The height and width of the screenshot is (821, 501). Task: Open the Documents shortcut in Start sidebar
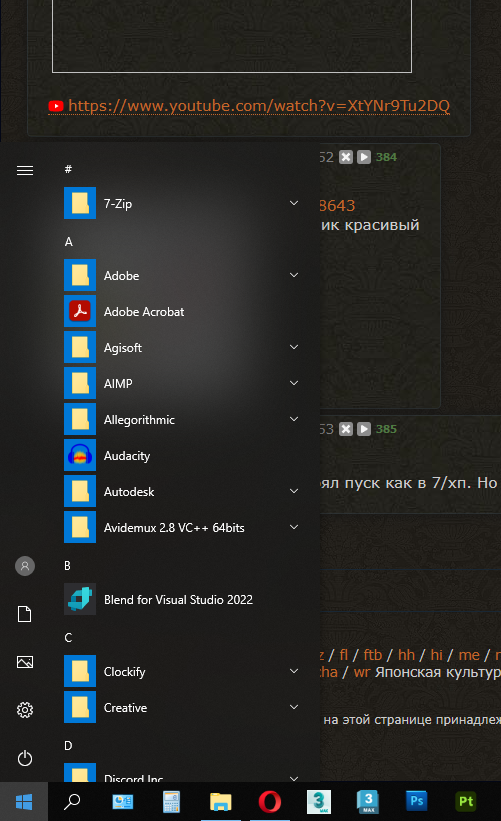coord(25,614)
